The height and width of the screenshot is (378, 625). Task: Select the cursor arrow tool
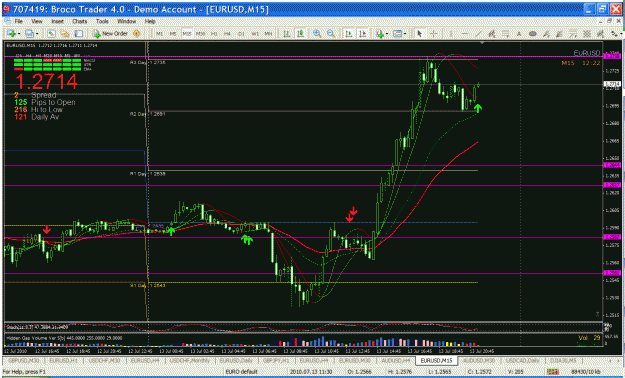419,34
